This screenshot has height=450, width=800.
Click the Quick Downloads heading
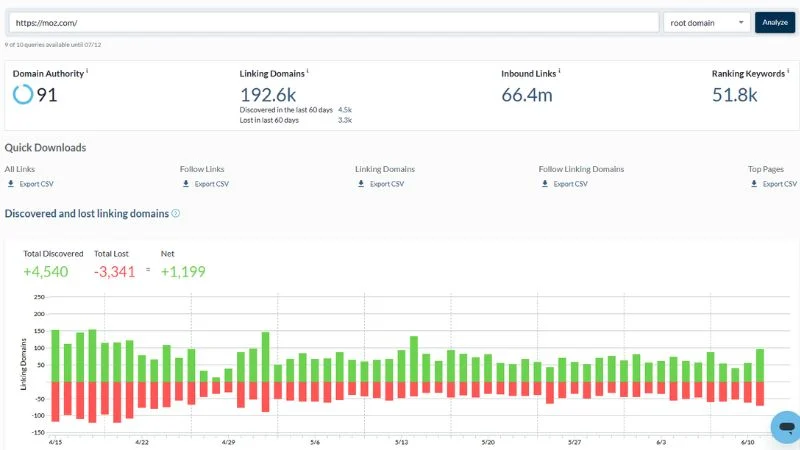(x=45, y=147)
